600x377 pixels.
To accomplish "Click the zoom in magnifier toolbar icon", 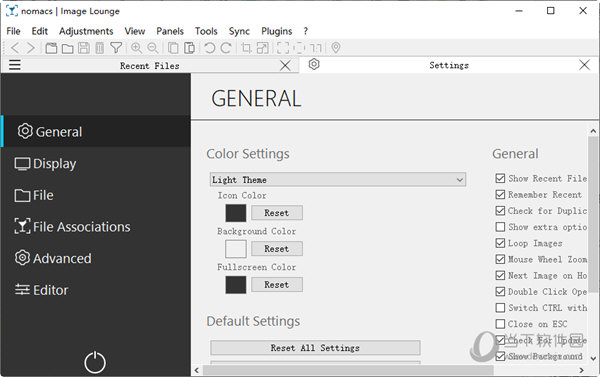I will point(136,48).
